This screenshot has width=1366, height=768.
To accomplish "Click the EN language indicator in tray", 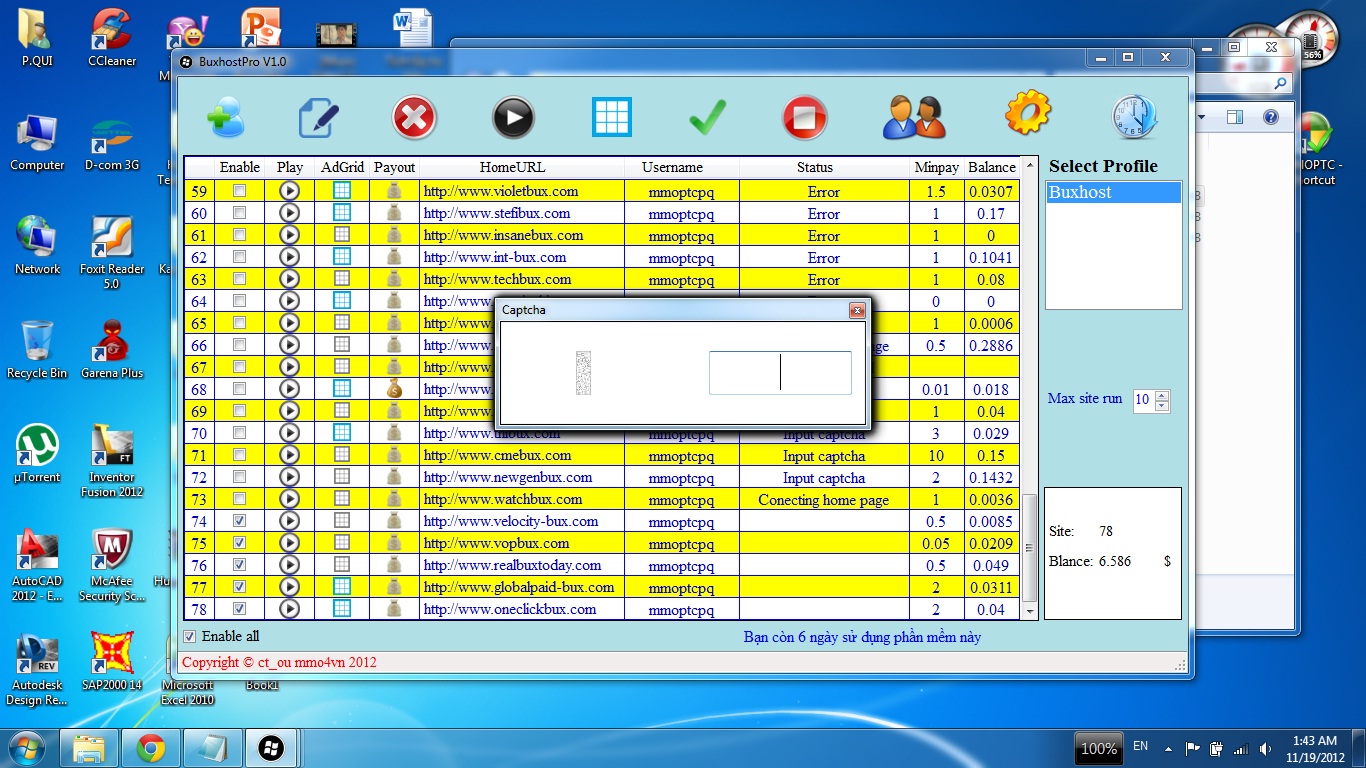I will click(1141, 747).
